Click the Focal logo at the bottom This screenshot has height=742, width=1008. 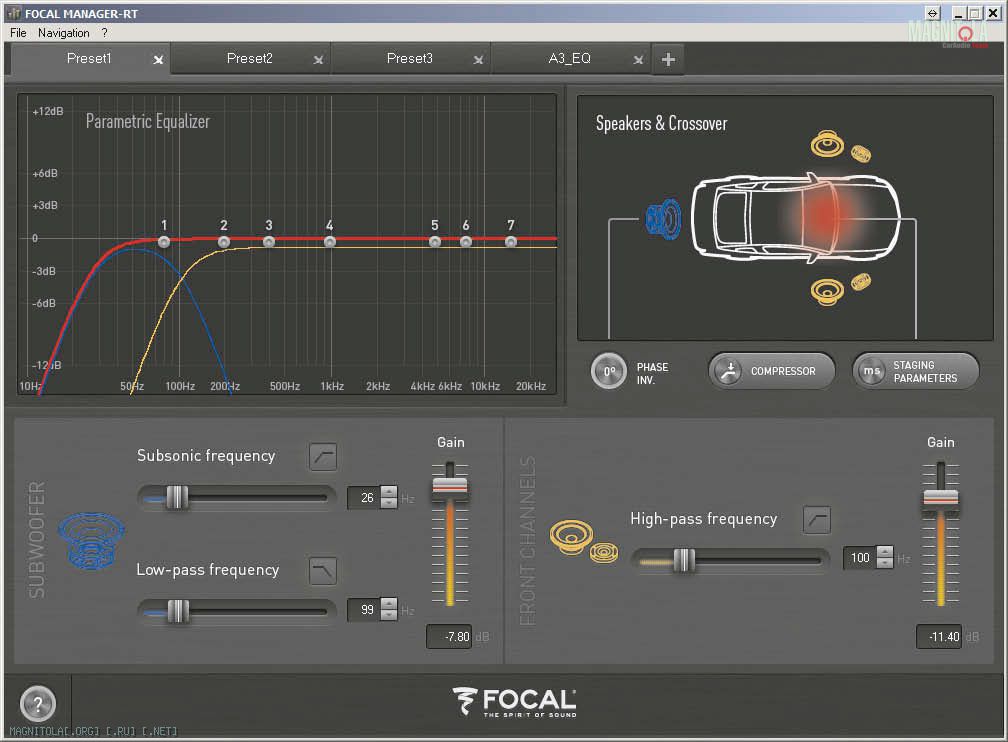click(515, 702)
